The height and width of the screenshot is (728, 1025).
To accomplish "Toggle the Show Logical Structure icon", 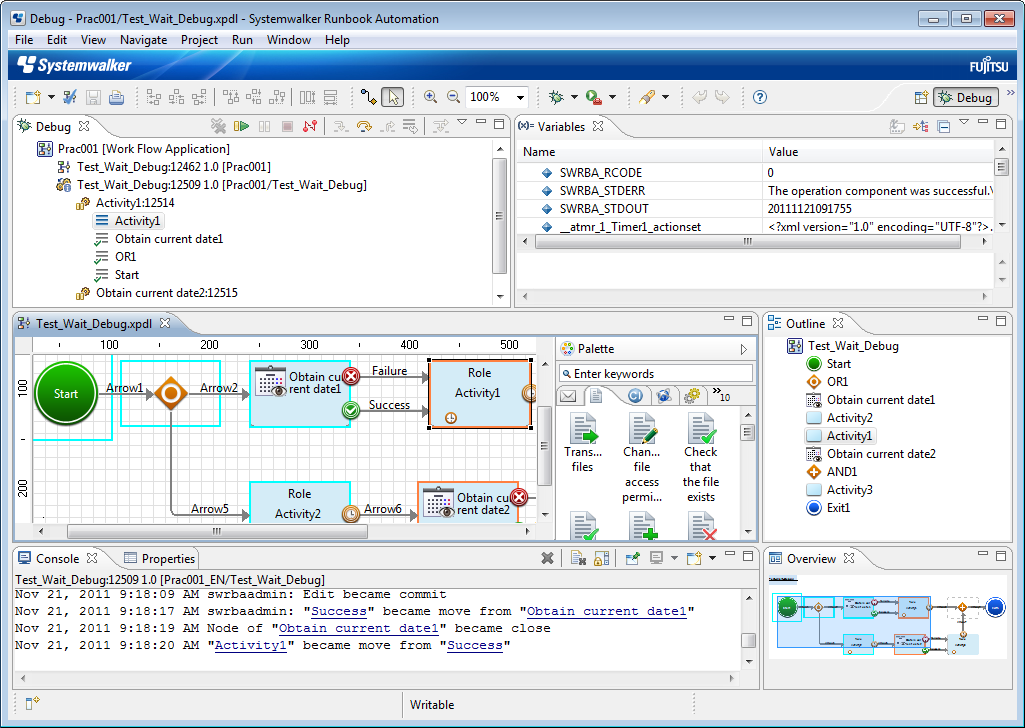I will click(920, 126).
